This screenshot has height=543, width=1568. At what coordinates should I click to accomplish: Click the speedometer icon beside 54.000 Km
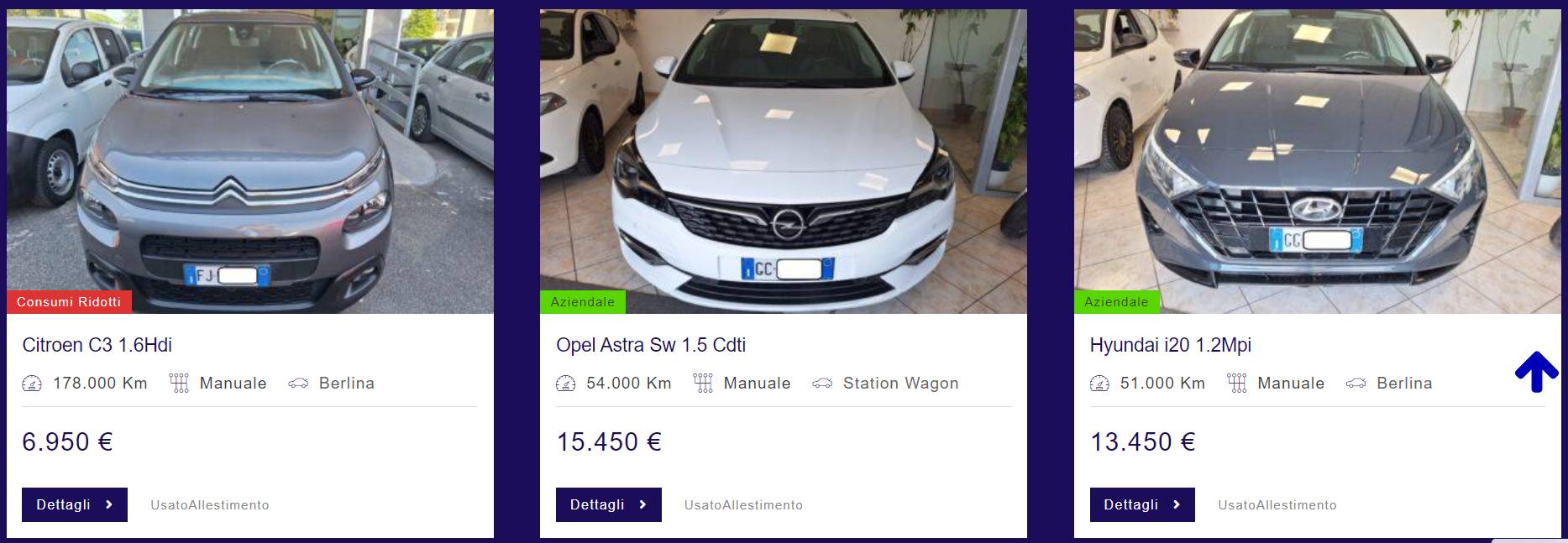coord(566,384)
